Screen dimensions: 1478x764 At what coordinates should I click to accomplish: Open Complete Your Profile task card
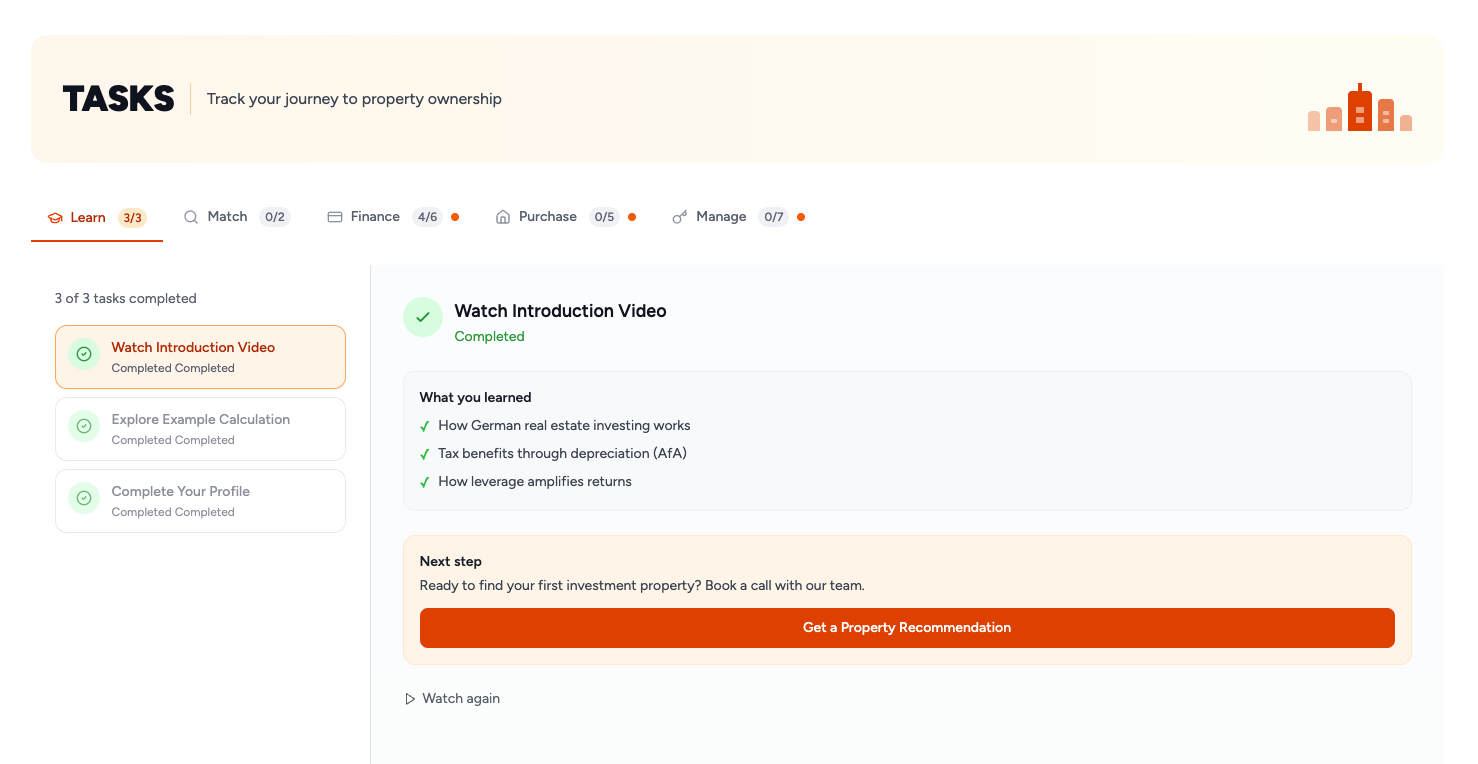(x=200, y=501)
